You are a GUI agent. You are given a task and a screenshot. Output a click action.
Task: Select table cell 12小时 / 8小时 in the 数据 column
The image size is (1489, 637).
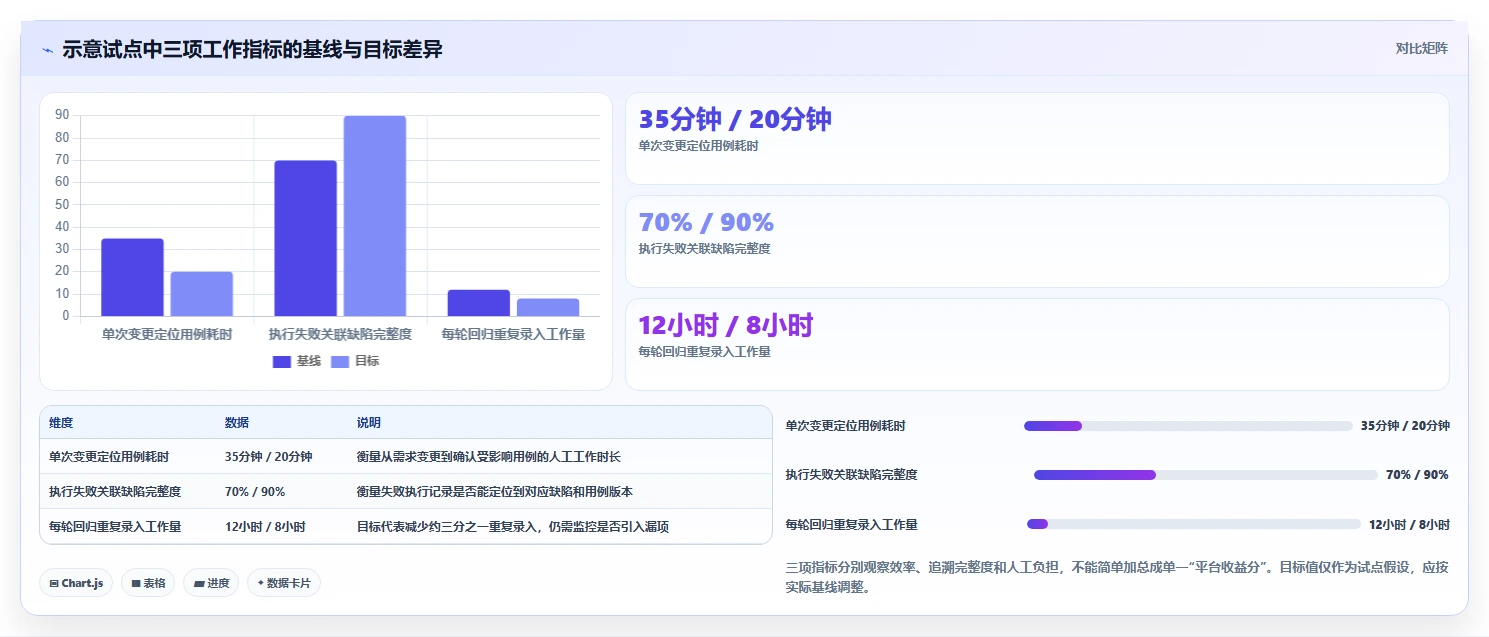pos(265,526)
